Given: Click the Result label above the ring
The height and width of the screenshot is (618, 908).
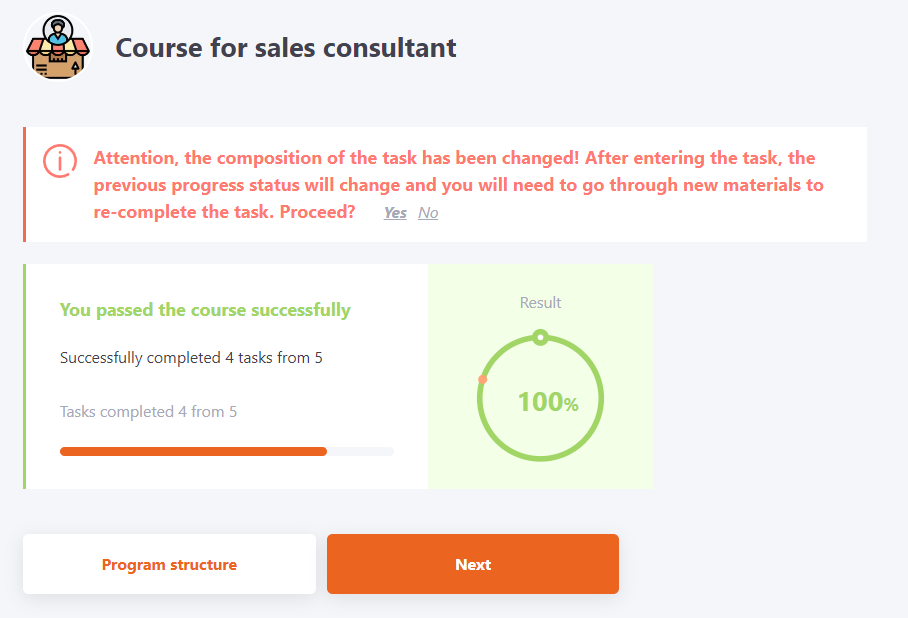Looking at the screenshot, I should (540, 303).
